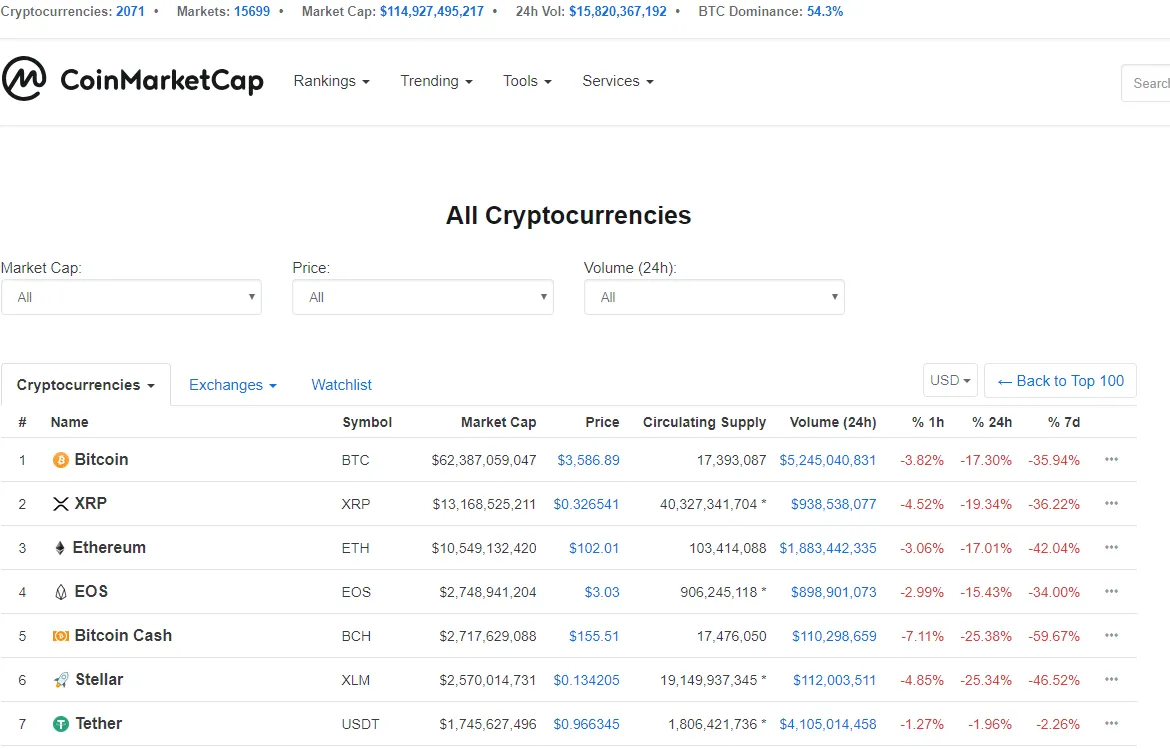Screen dimensions: 1170x749
Task: Click the Back to Top 100 button
Action: click(1060, 380)
